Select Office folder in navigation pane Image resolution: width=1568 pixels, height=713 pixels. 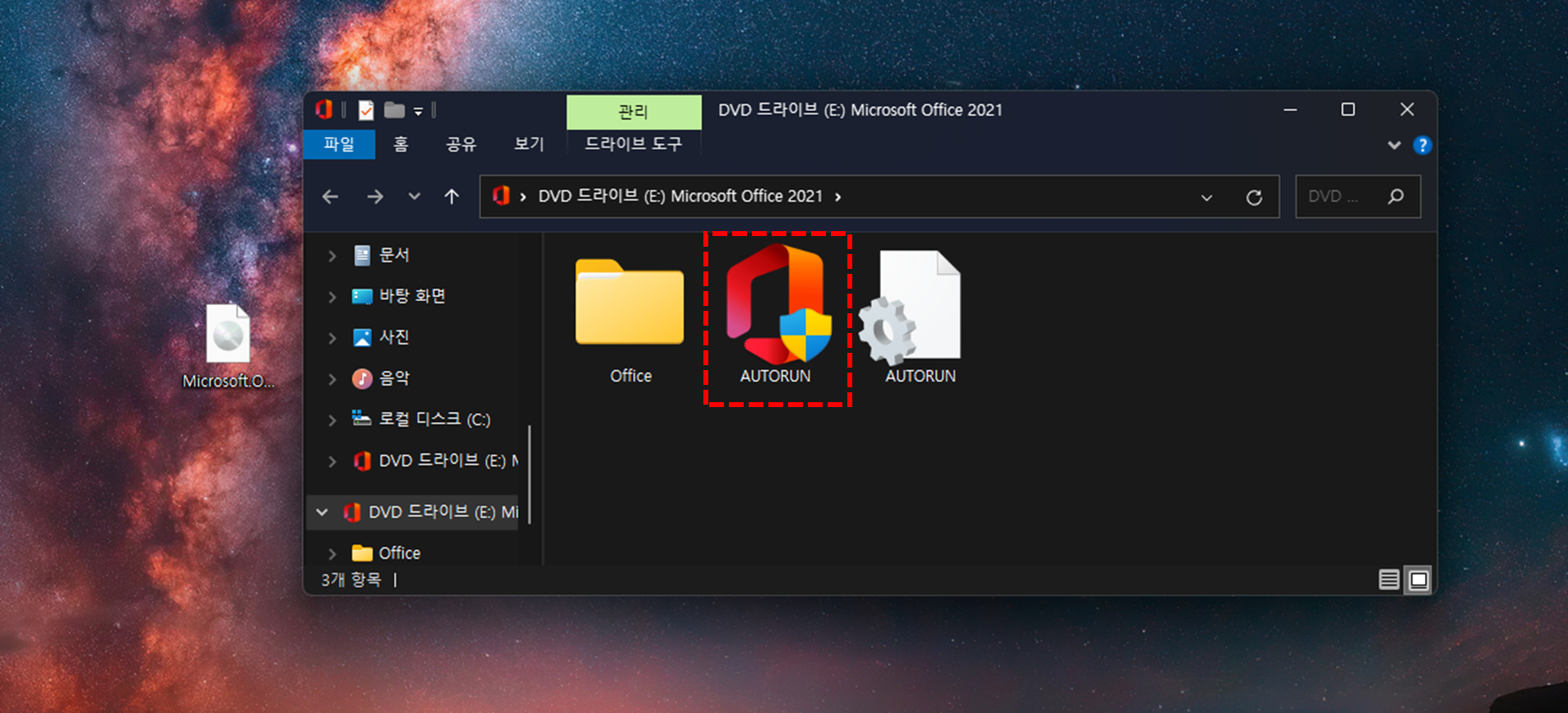coord(387,553)
